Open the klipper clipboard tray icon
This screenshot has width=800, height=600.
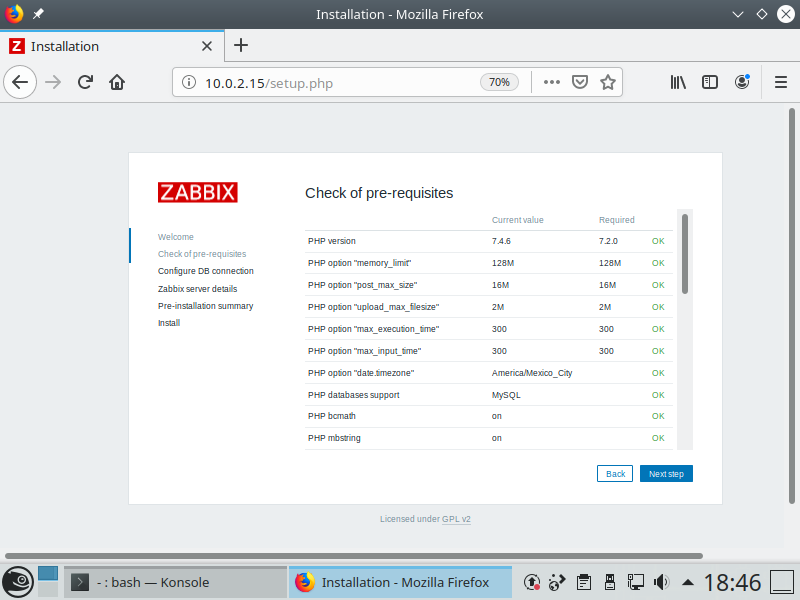tap(583, 582)
